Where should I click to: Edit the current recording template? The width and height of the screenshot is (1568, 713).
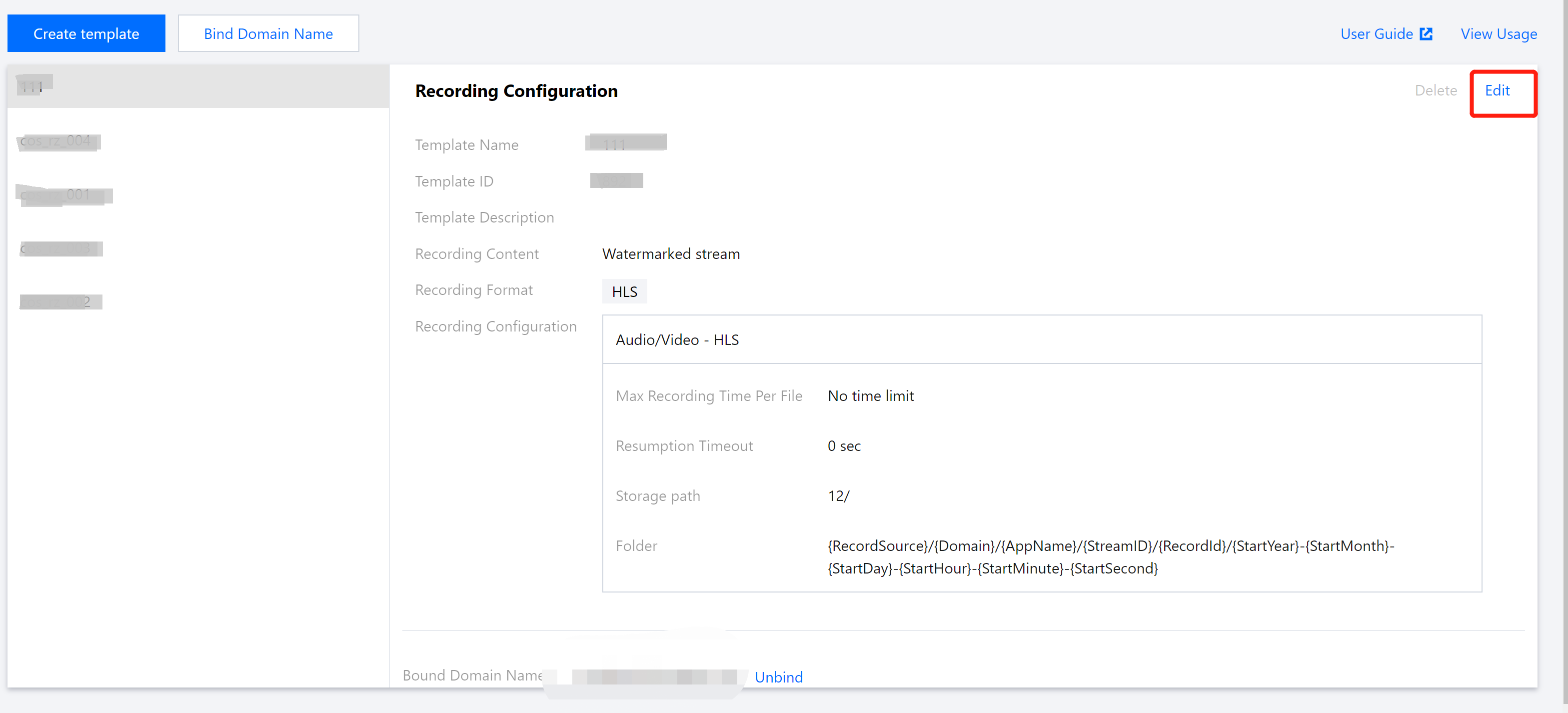tap(1498, 90)
